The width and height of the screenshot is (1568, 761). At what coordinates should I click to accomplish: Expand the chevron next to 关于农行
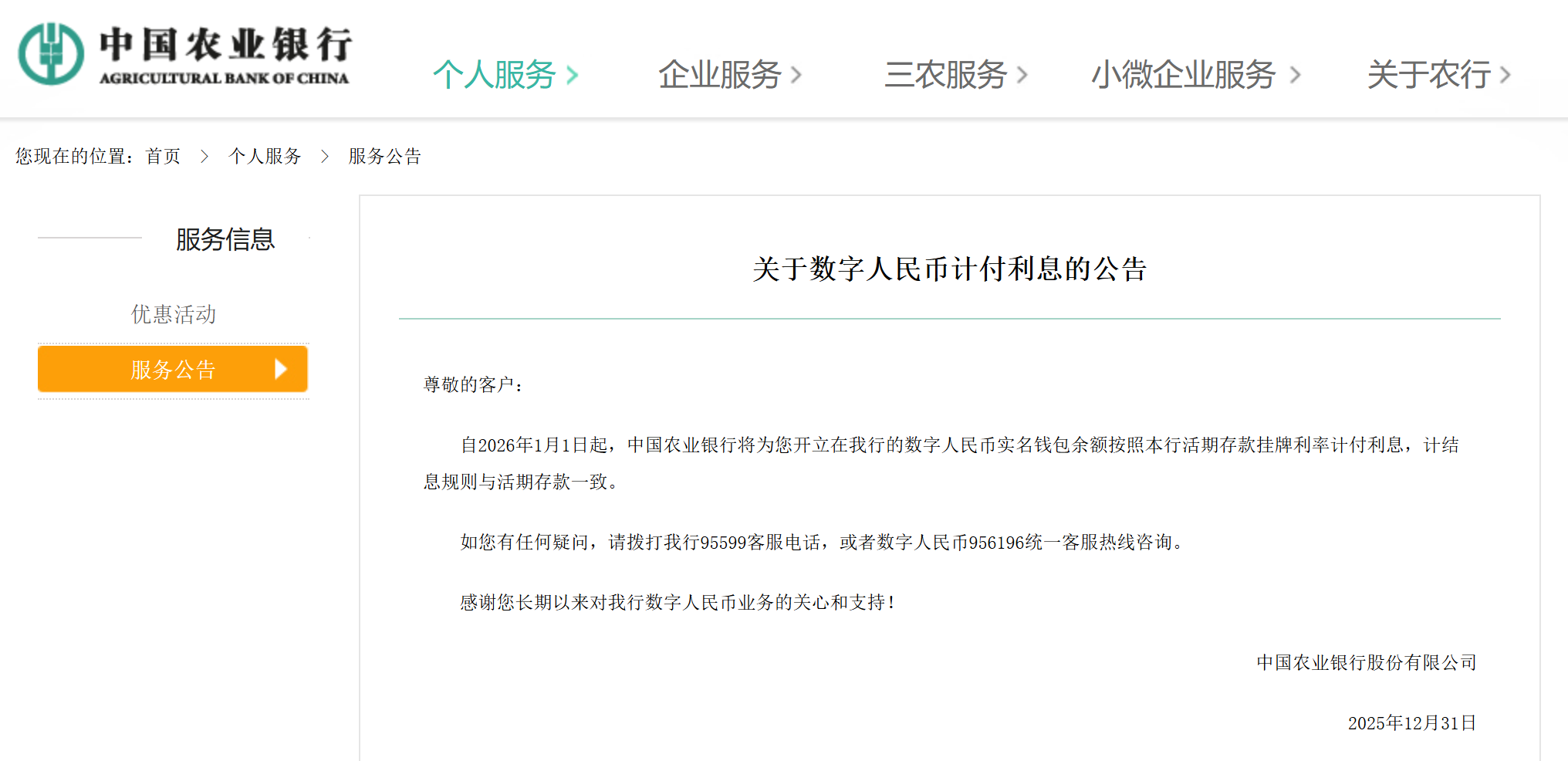[1505, 76]
